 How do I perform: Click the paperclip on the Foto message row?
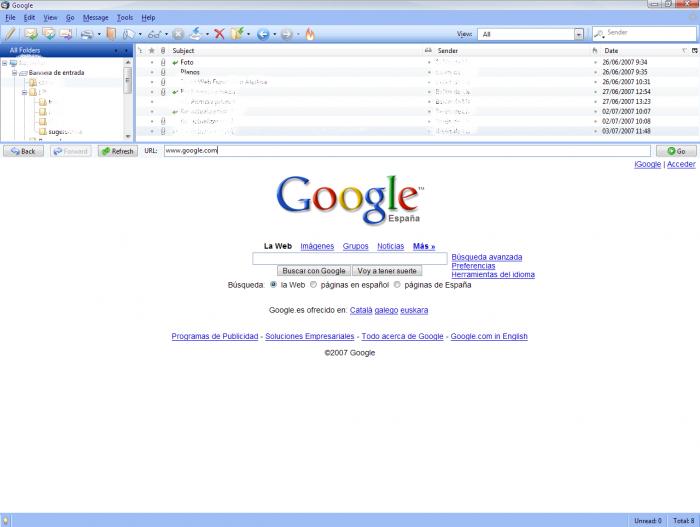(x=163, y=63)
